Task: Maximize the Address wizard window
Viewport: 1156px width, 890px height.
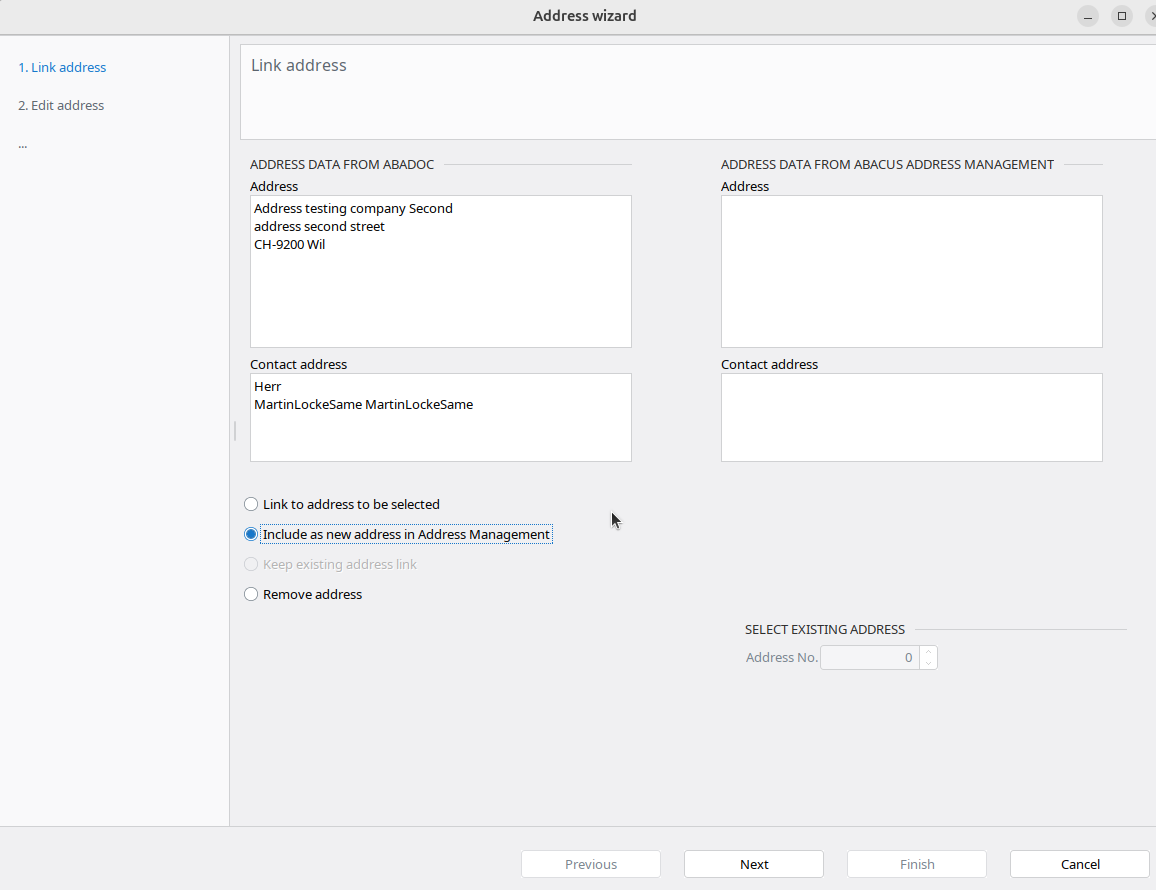Action: tap(1122, 17)
